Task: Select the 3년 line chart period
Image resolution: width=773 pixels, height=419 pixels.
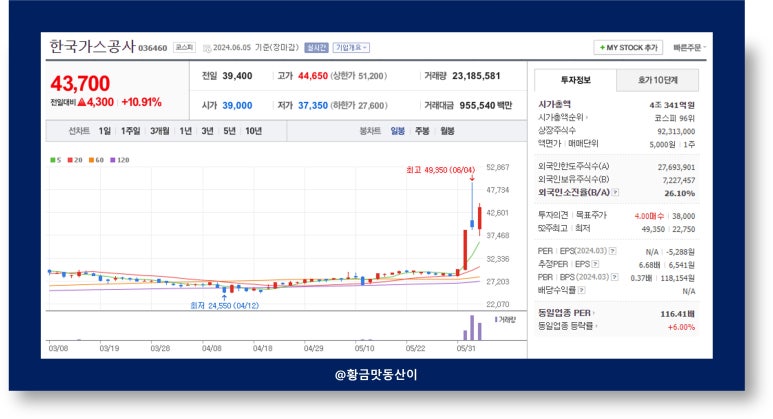Action: [x=207, y=131]
